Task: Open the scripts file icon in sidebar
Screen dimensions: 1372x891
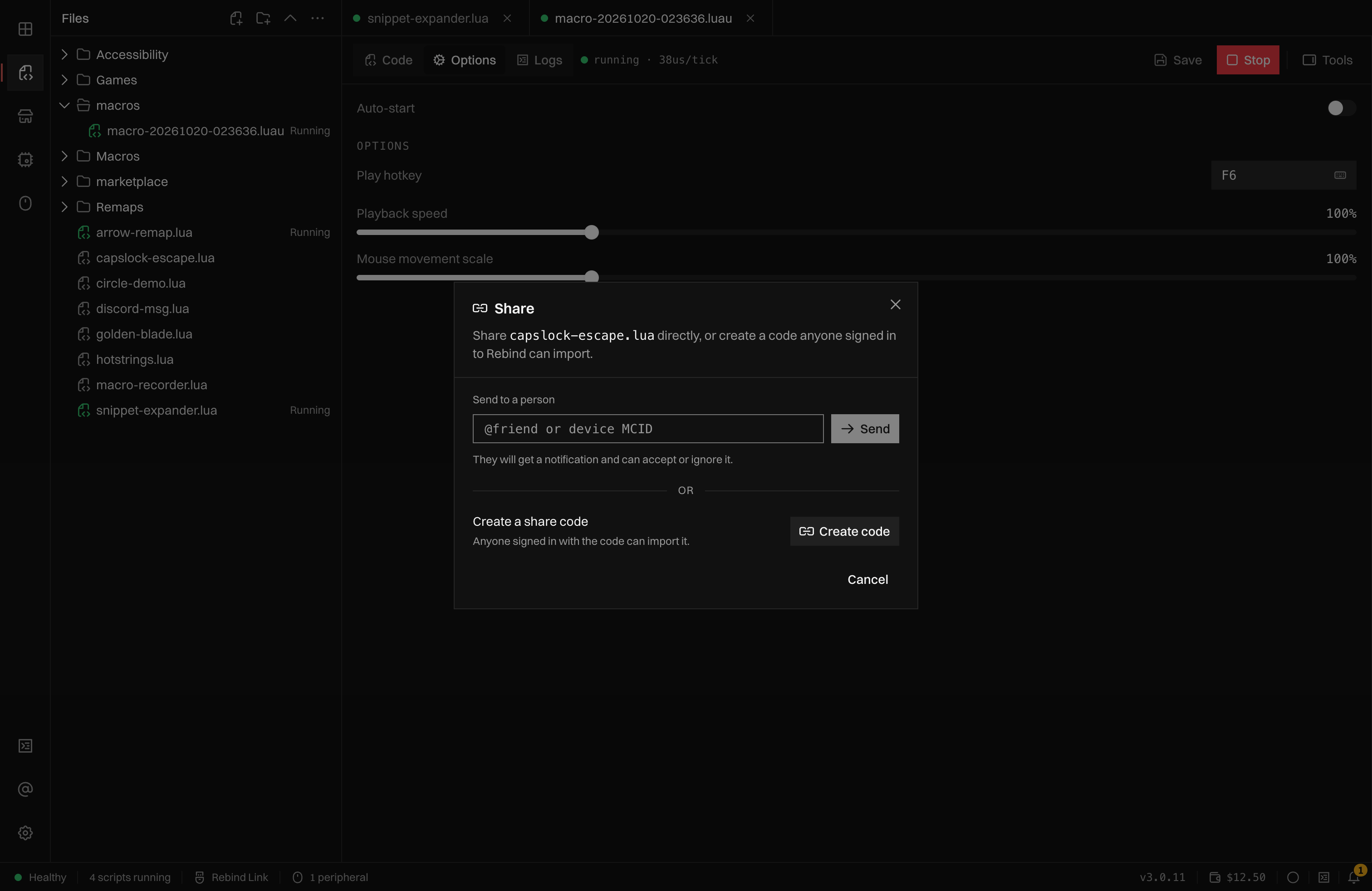Action: coord(25,73)
